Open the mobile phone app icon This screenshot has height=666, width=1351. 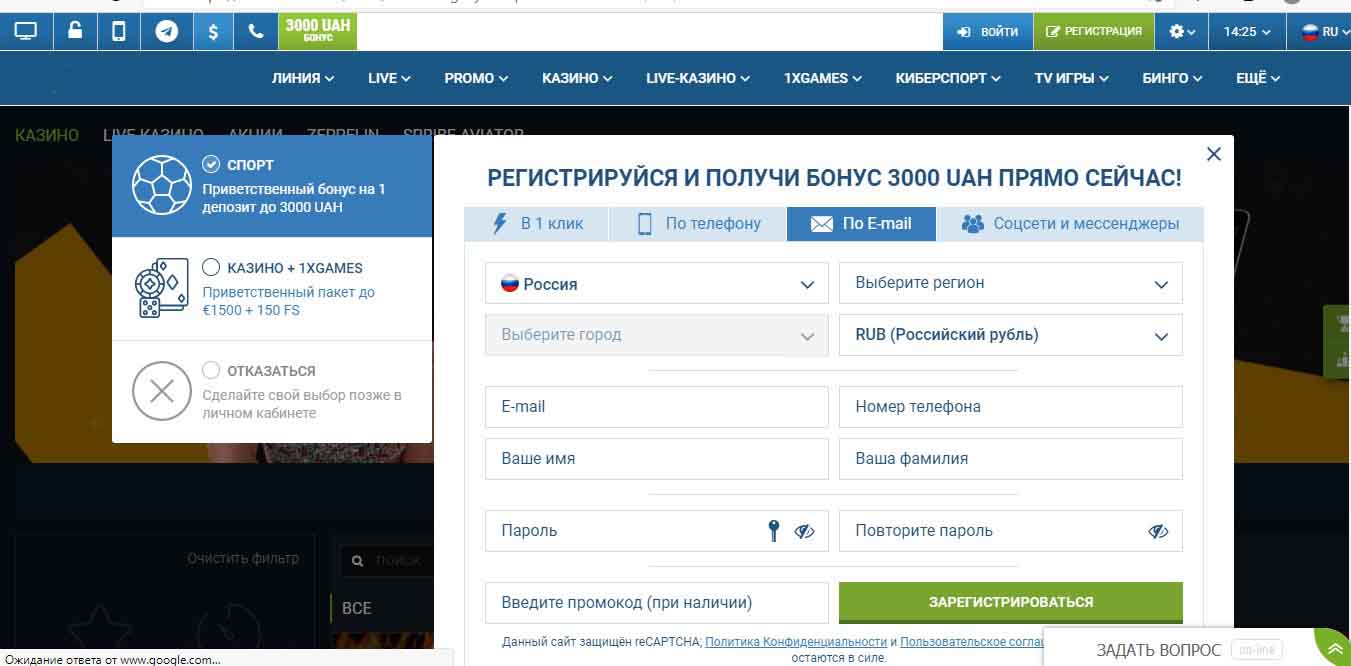point(119,32)
